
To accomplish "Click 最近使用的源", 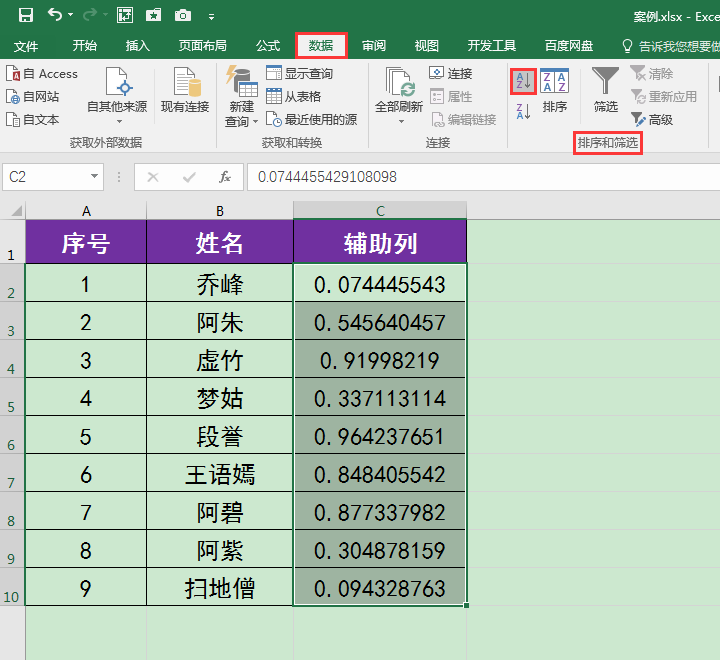I will (x=312, y=119).
